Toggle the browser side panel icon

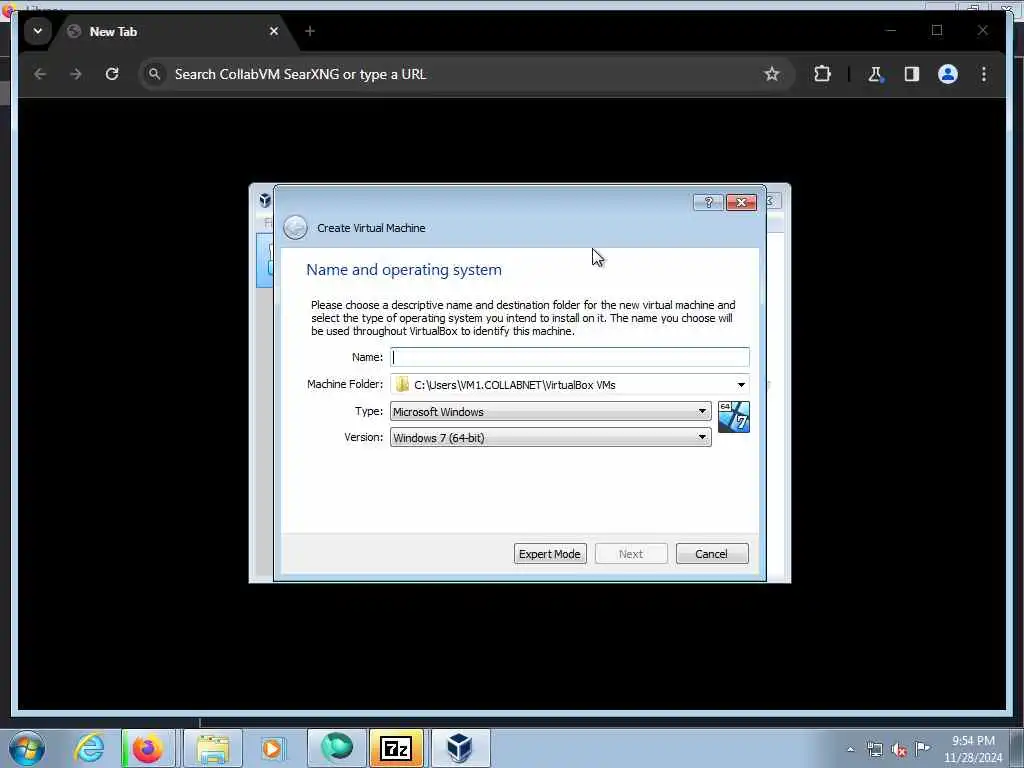(912, 74)
